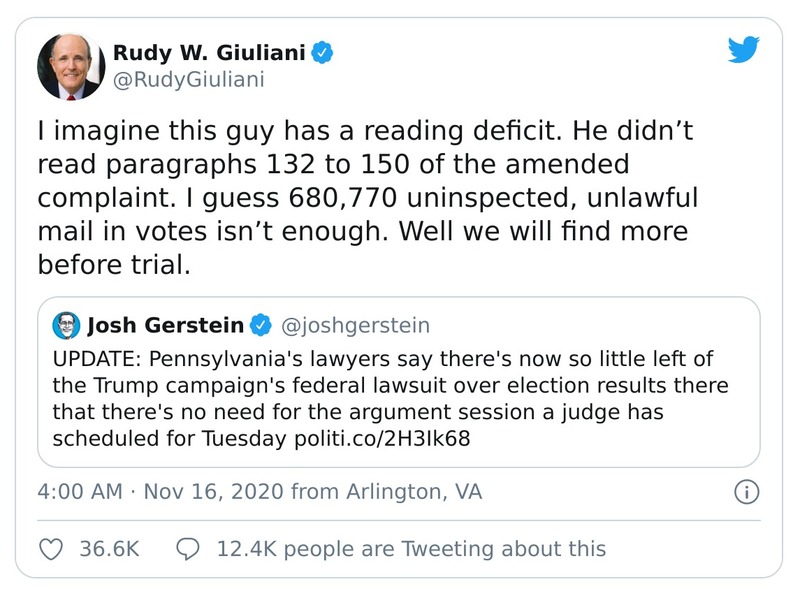Like the tweet with heart icon

[50, 548]
